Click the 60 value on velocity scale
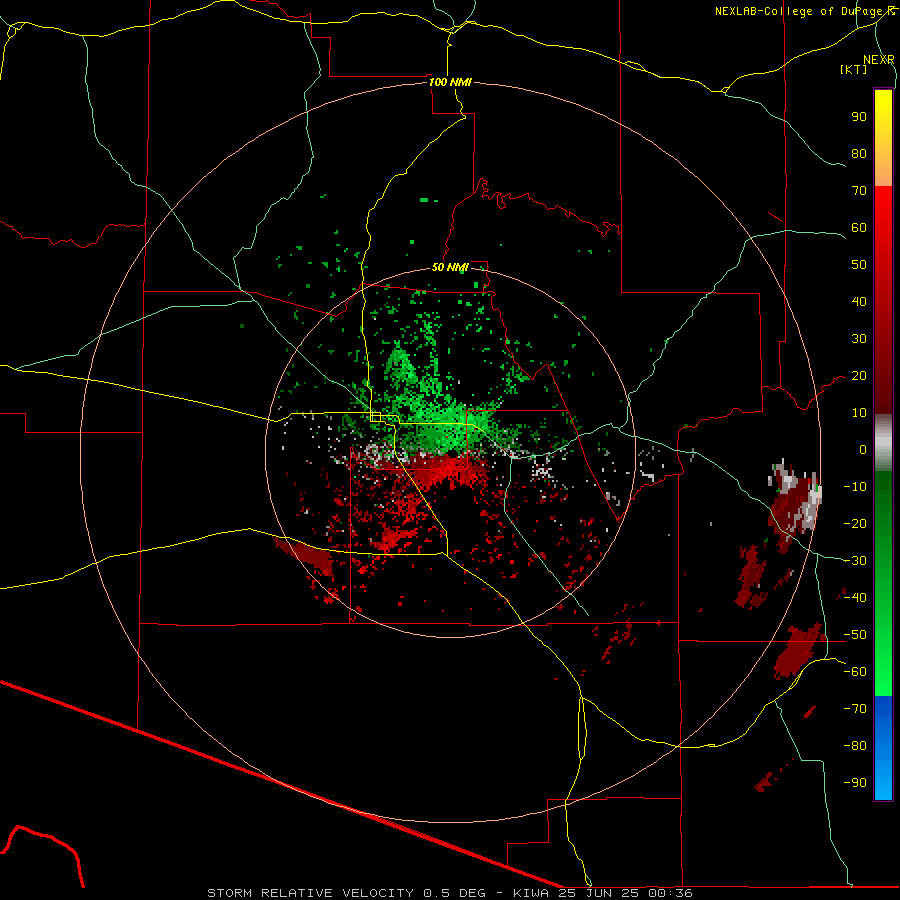Image resolution: width=900 pixels, height=900 pixels. [859, 228]
